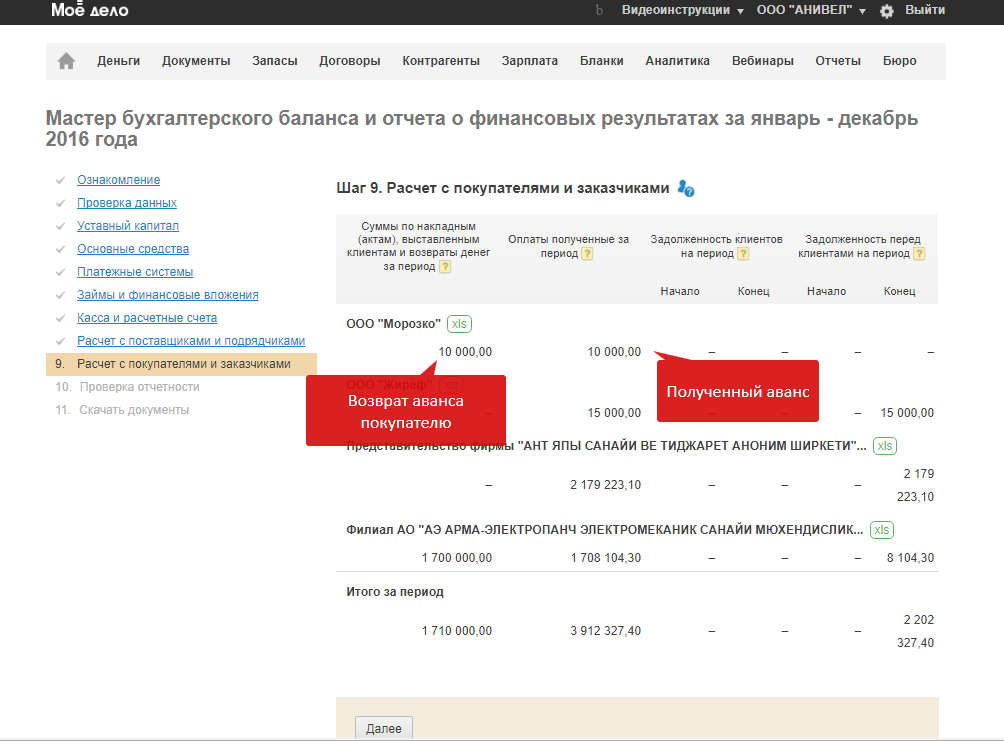Go to the home page icon
Screen dimensions: 1004x741
66,61
